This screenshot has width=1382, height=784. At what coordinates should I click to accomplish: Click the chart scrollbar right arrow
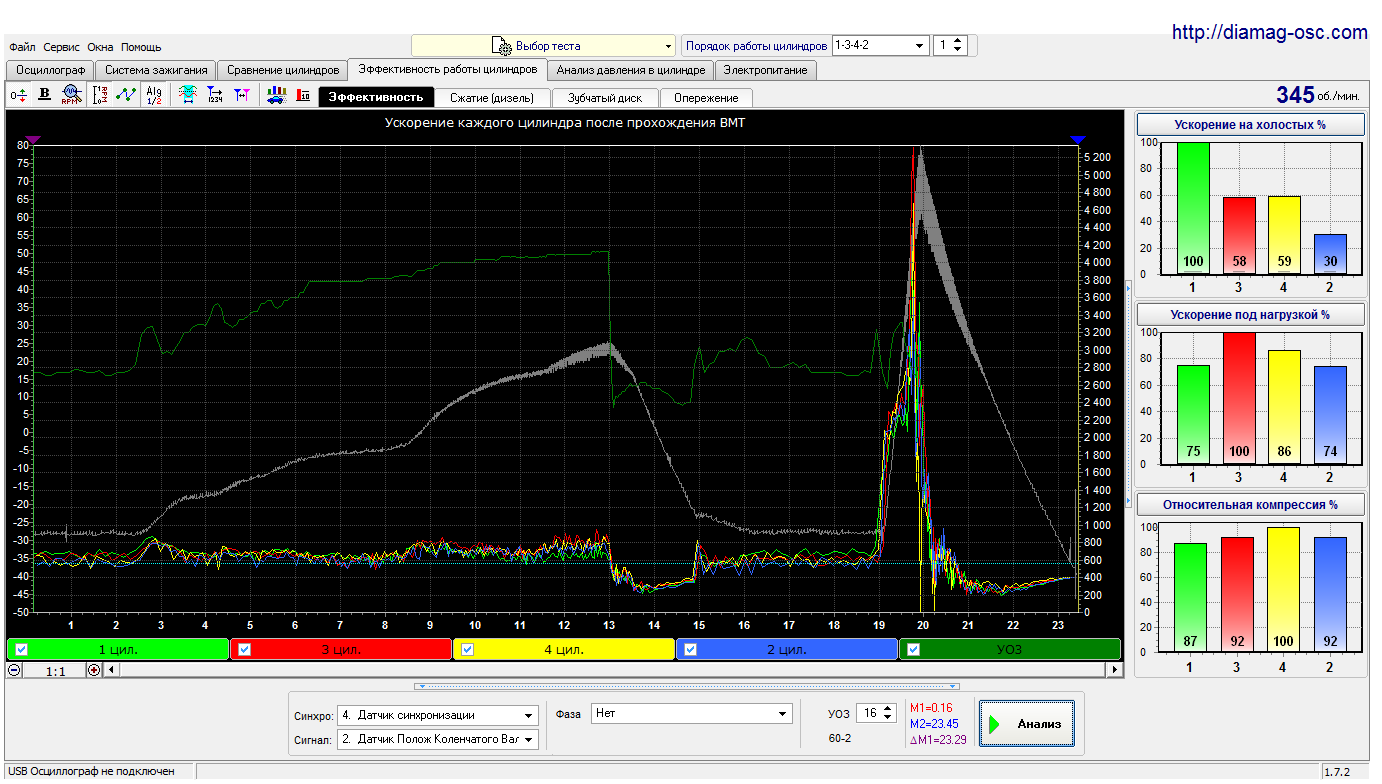coord(1114,671)
